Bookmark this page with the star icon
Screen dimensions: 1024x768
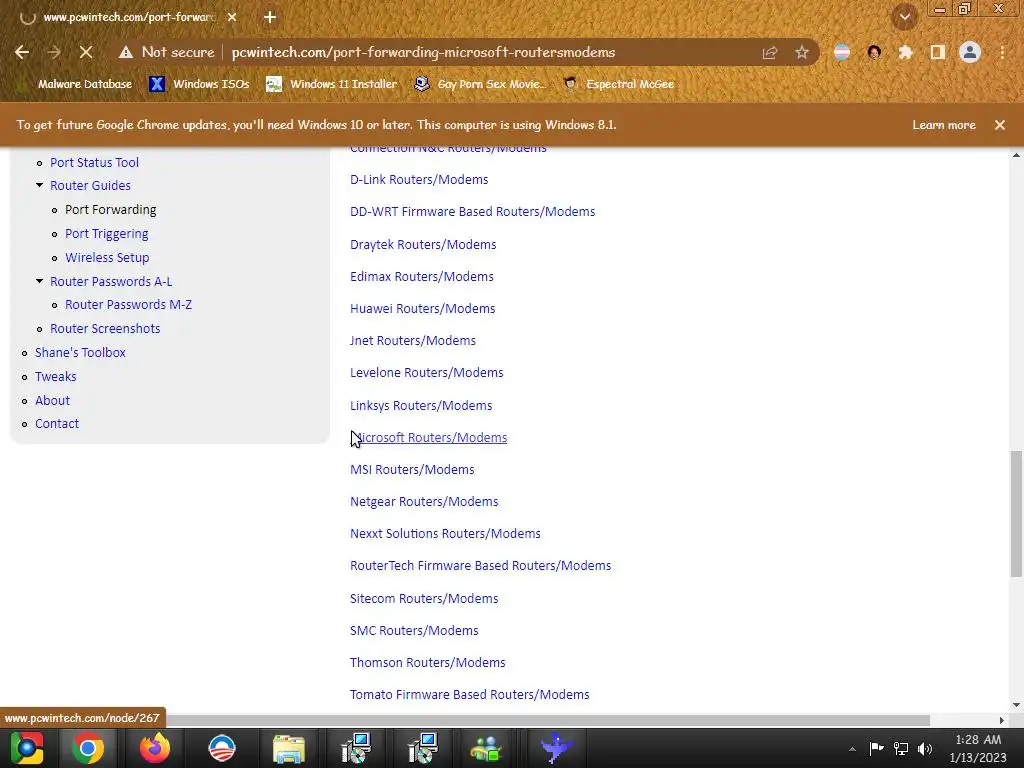pos(802,52)
